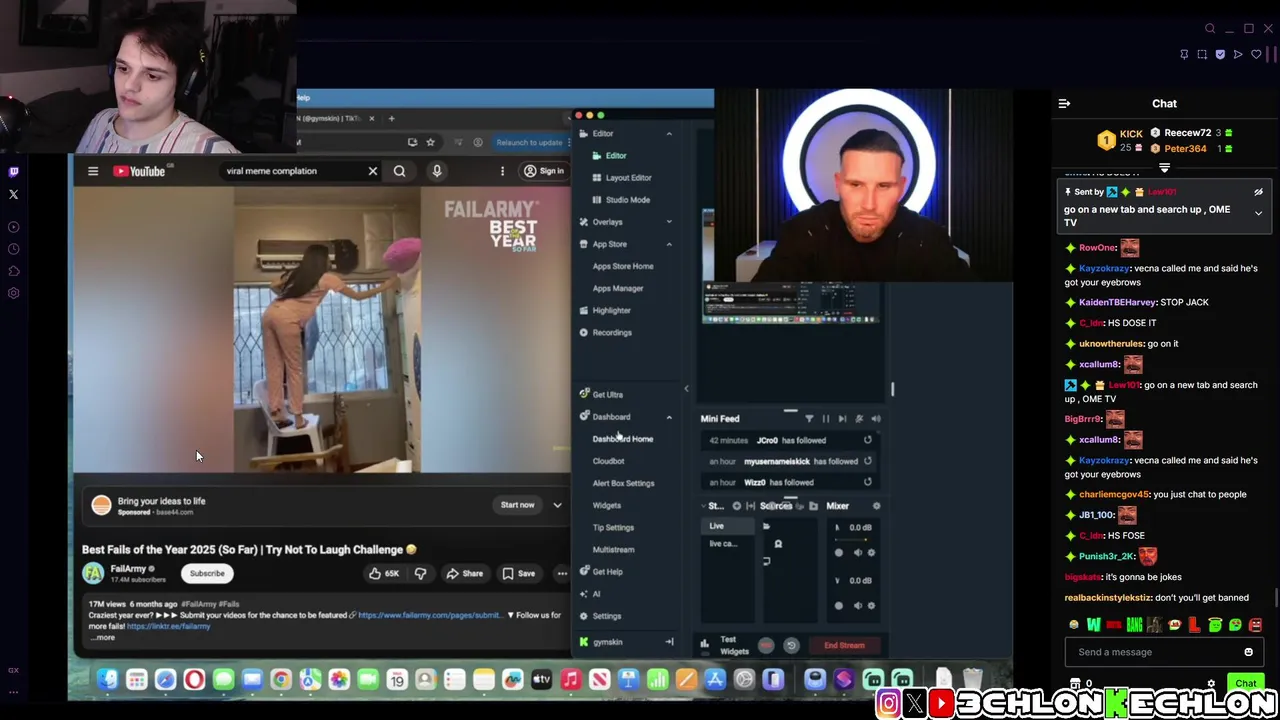This screenshot has width=1280, height=720.
Task: Open Cloudbot in Dashboard menu
Action: tap(608, 461)
